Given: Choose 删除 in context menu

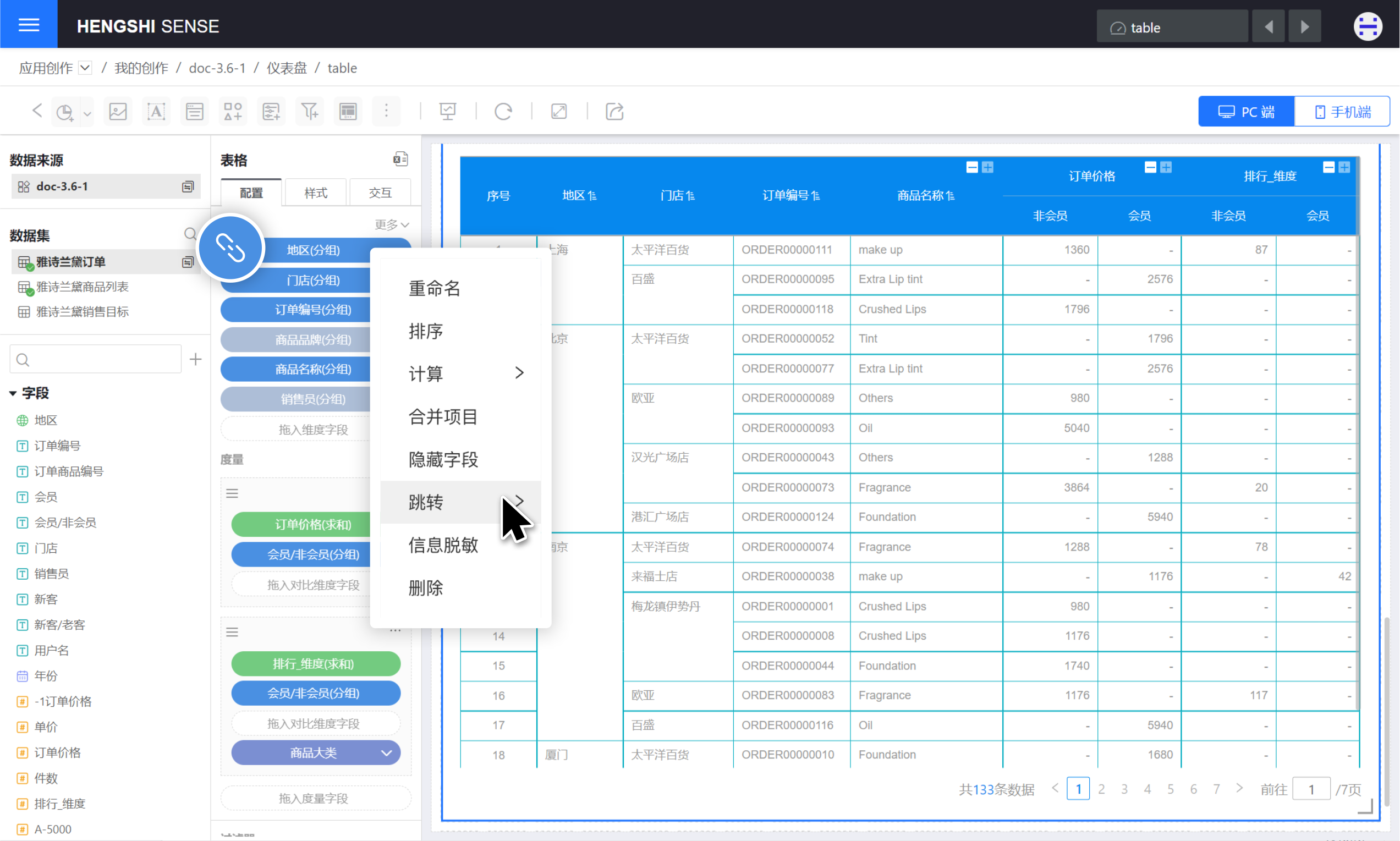Looking at the screenshot, I should pyautogui.click(x=460, y=587).
